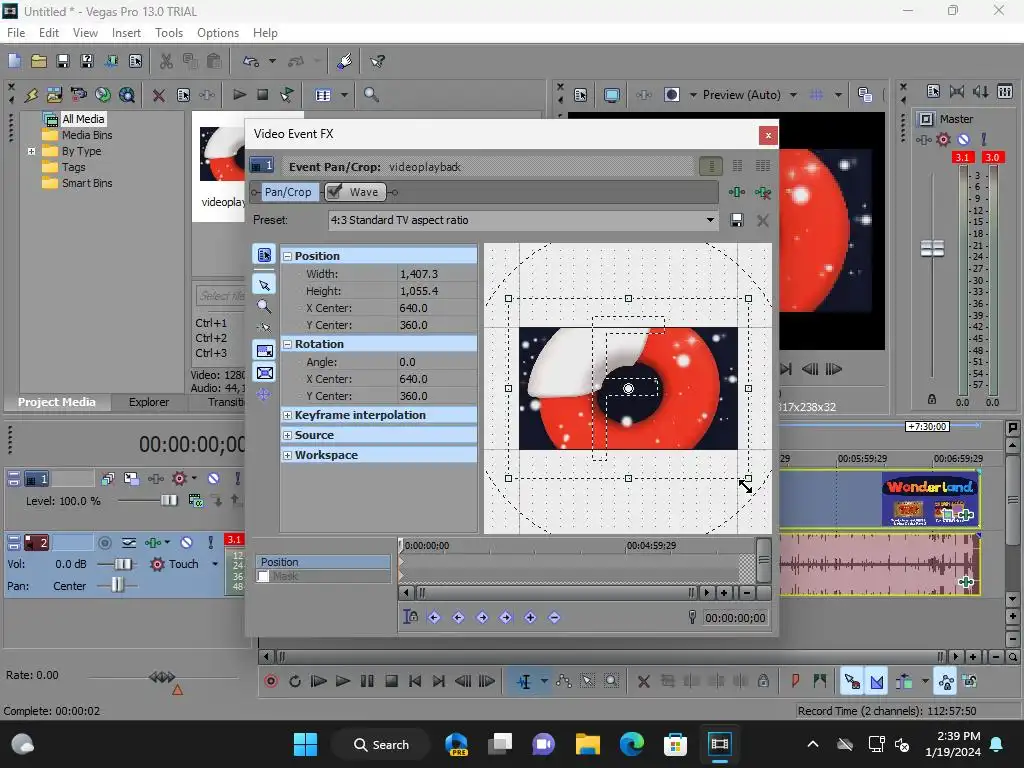Screen dimensions: 1024x768
Task: Switch to the Project Media tab
Action: click(57, 402)
